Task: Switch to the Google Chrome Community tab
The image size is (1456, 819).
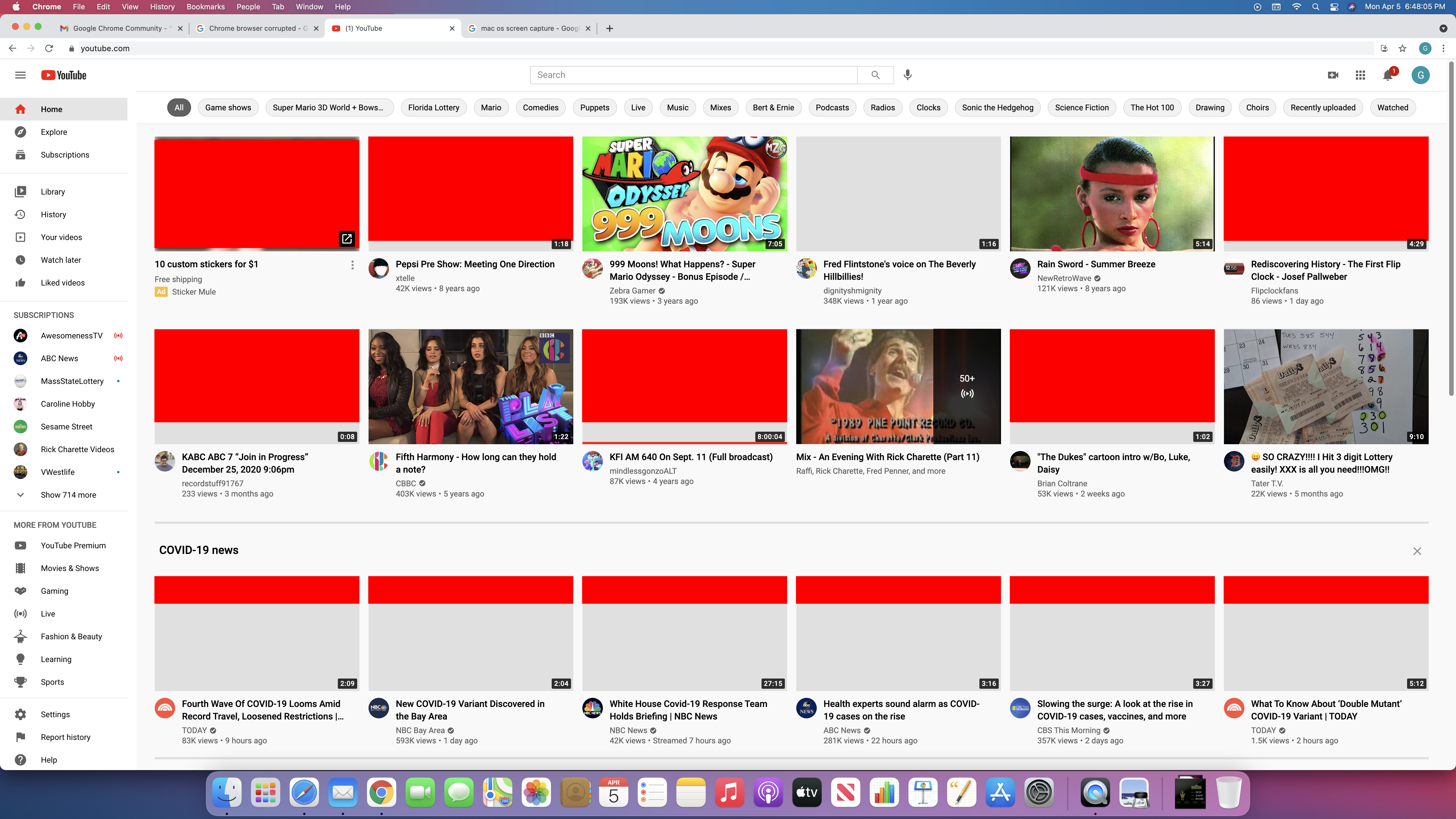Action: point(117,28)
